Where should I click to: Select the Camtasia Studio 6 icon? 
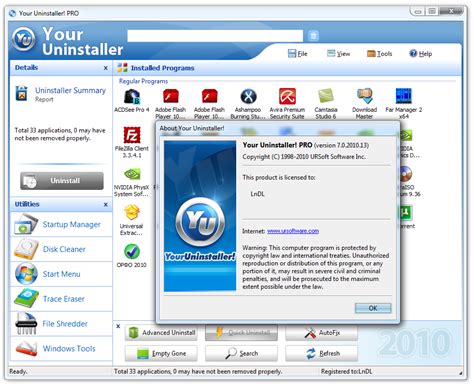click(326, 96)
